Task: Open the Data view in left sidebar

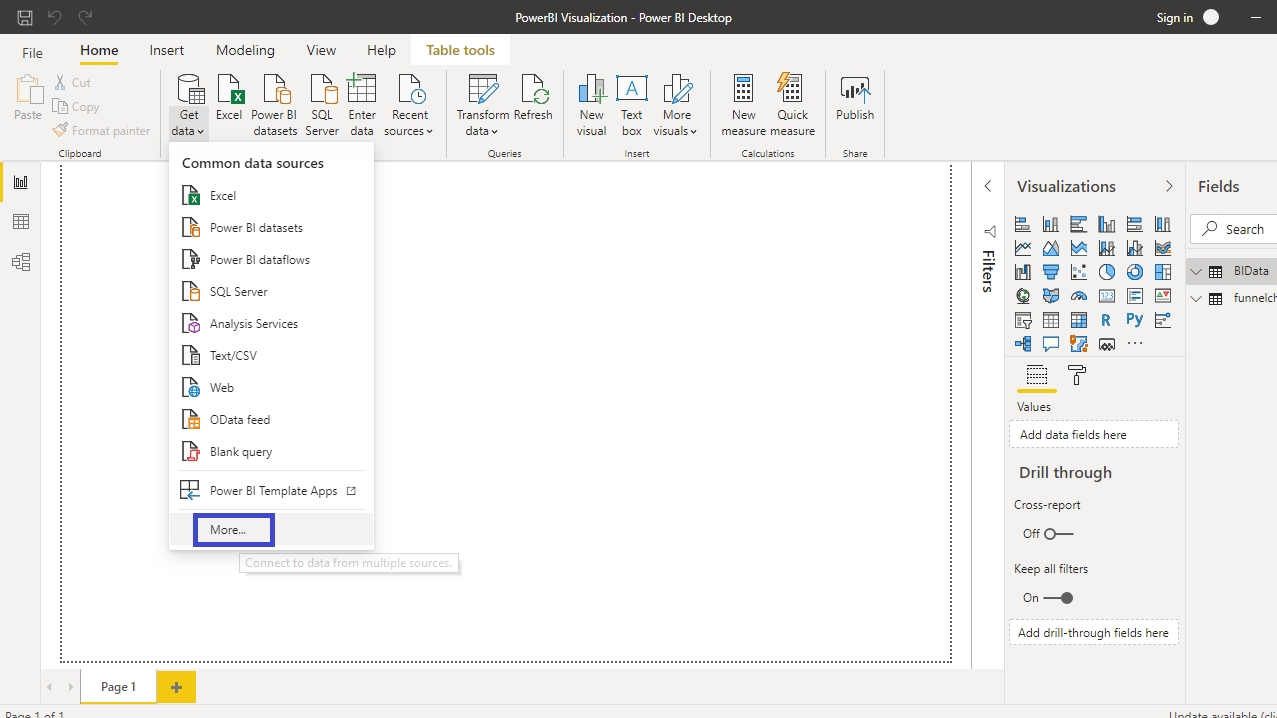Action: [x=21, y=222]
